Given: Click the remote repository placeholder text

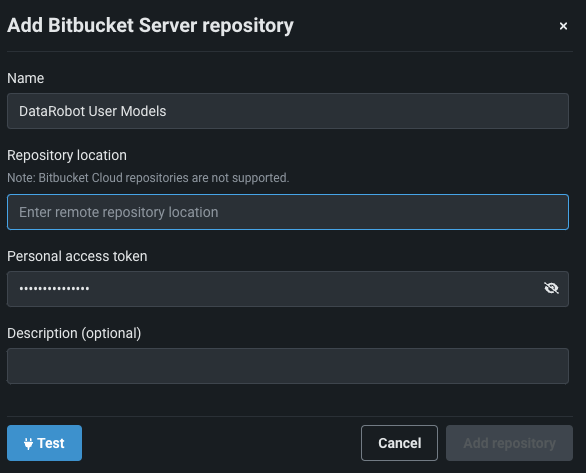Looking at the screenshot, I should click(118, 212).
